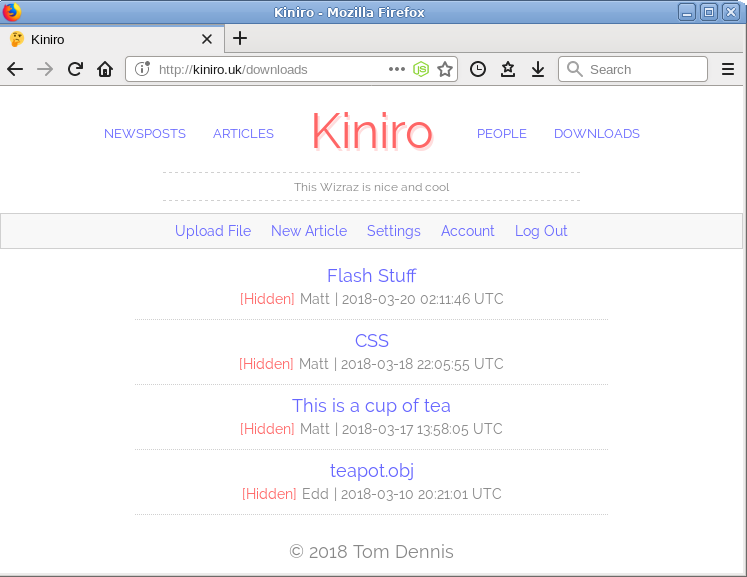Click the Upload File link
This screenshot has width=747, height=577.
pyautogui.click(x=213, y=231)
